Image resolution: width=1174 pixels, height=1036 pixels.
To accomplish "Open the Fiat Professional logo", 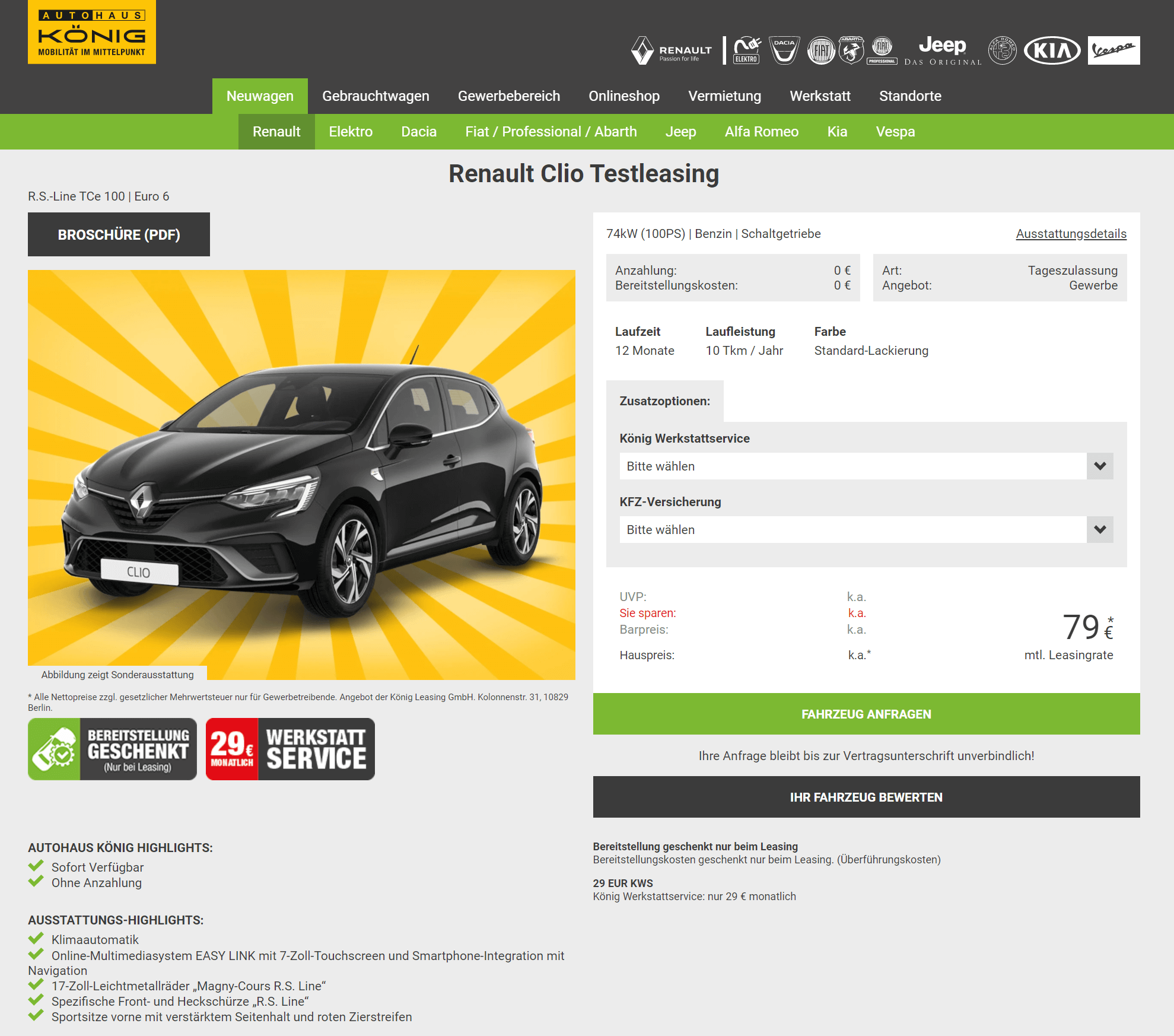I will tap(882, 50).
